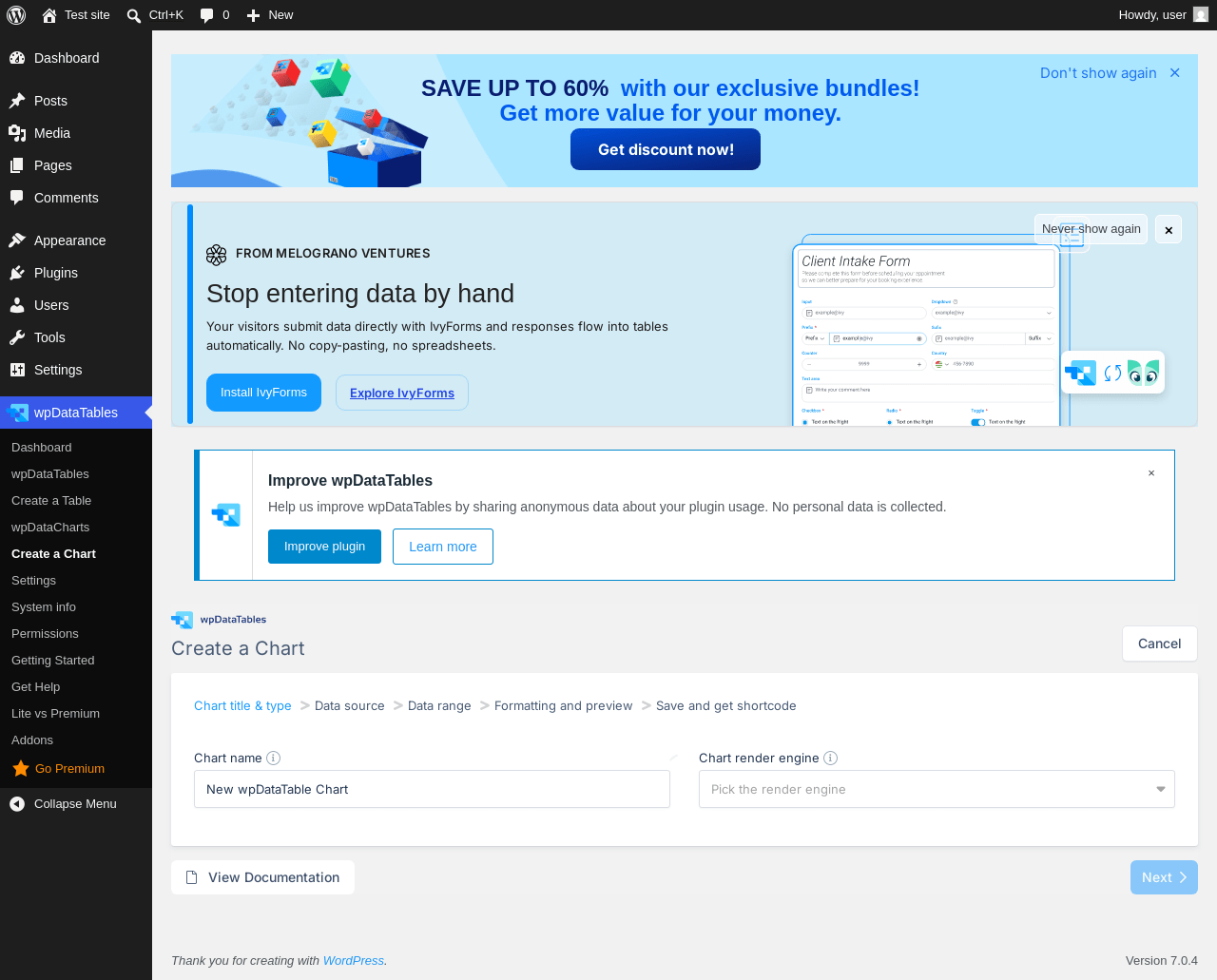Click Explore IvyForms link
The height and width of the screenshot is (980, 1217).
point(402,393)
